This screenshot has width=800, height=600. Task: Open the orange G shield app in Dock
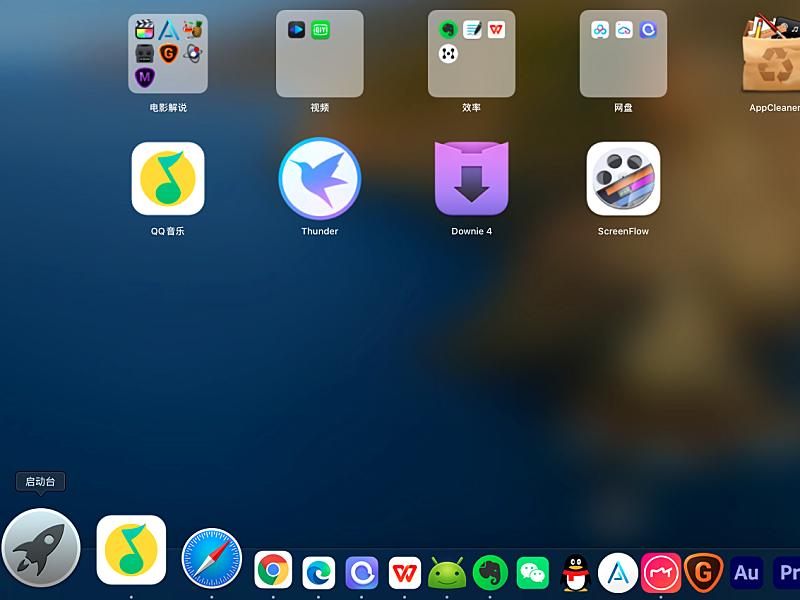[704, 572]
